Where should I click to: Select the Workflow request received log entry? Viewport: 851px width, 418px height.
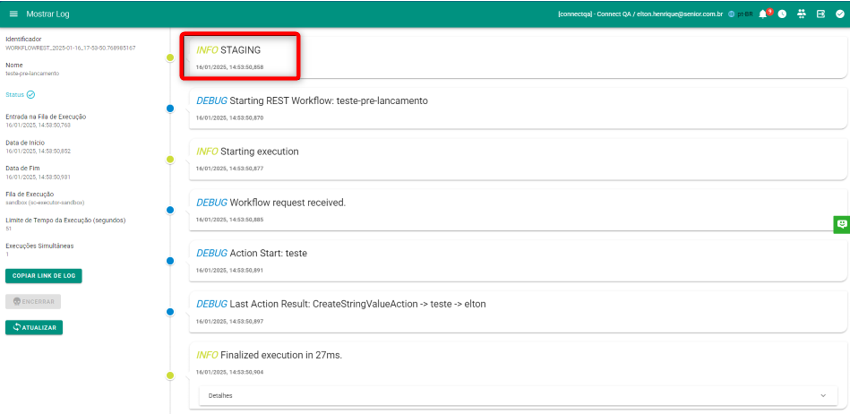point(518,210)
